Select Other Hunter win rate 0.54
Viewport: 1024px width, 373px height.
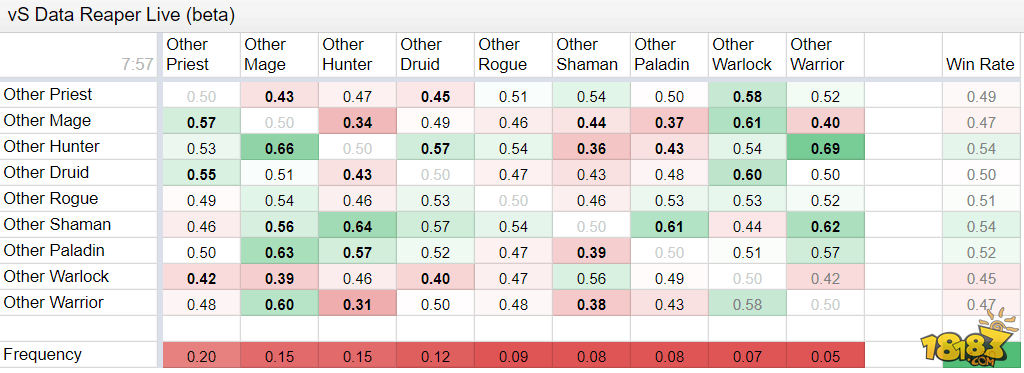point(980,147)
